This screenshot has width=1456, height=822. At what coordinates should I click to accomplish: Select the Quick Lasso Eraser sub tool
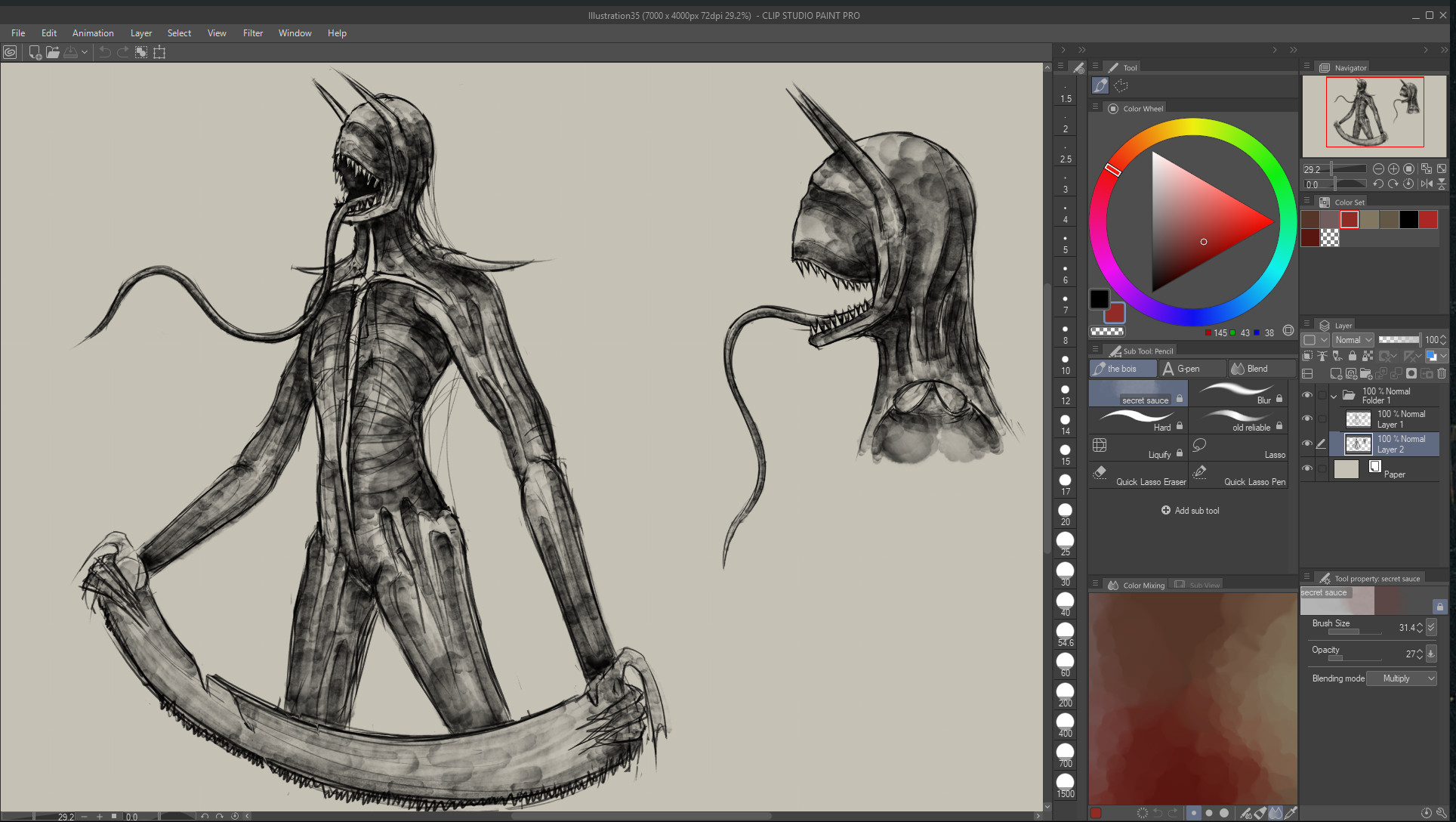(1138, 475)
